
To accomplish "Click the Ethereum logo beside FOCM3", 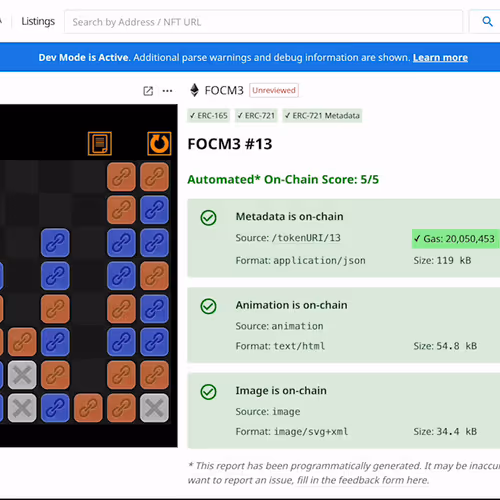I will coord(194,90).
